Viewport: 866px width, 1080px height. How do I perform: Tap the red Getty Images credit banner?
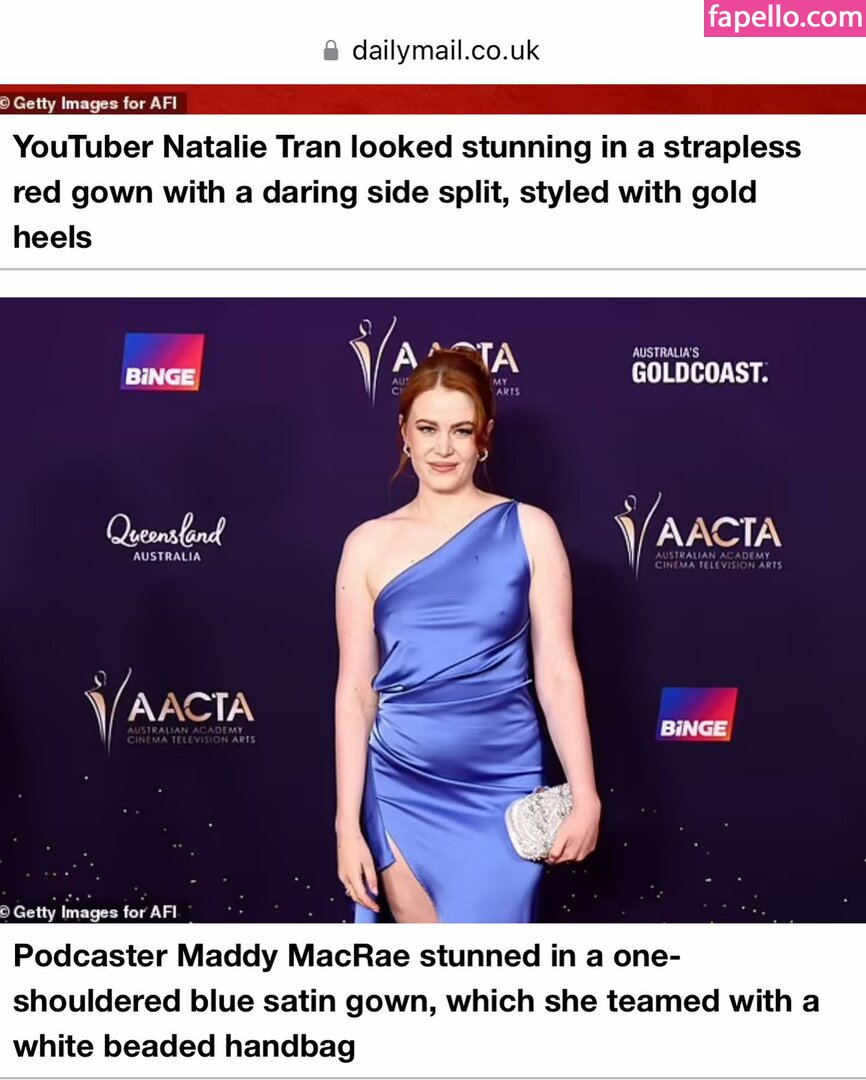(433, 99)
